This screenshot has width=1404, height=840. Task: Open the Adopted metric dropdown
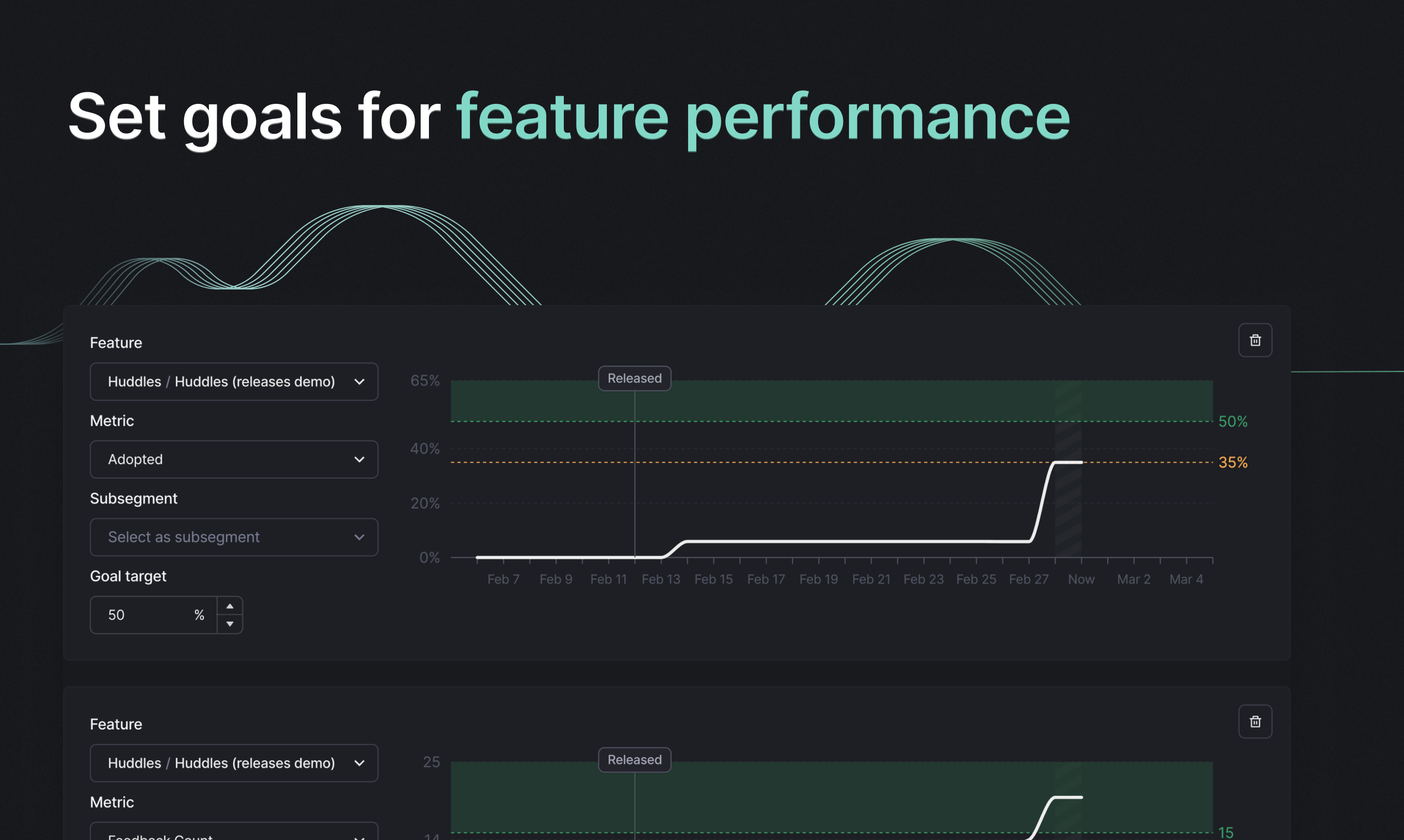pyautogui.click(x=234, y=459)
